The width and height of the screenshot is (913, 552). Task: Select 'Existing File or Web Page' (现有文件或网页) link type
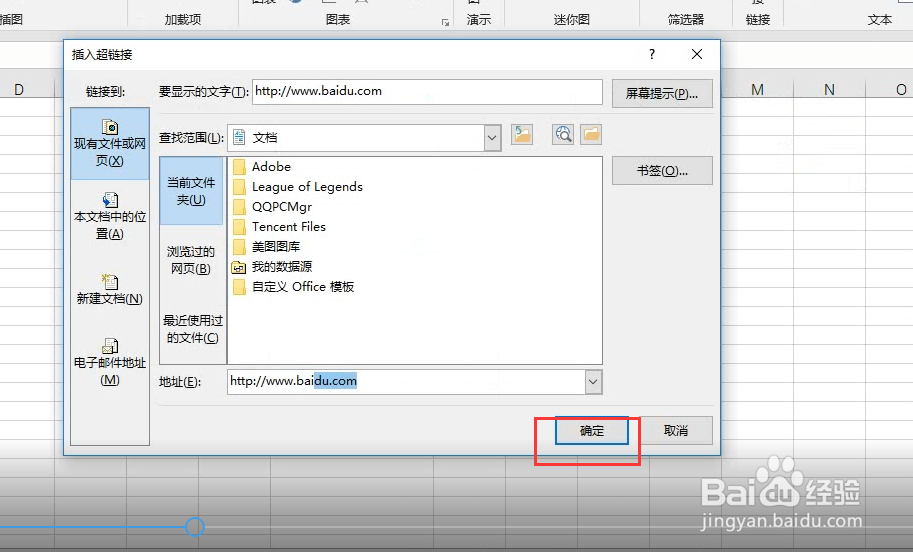pyautogui.click(x=109, y=143)
